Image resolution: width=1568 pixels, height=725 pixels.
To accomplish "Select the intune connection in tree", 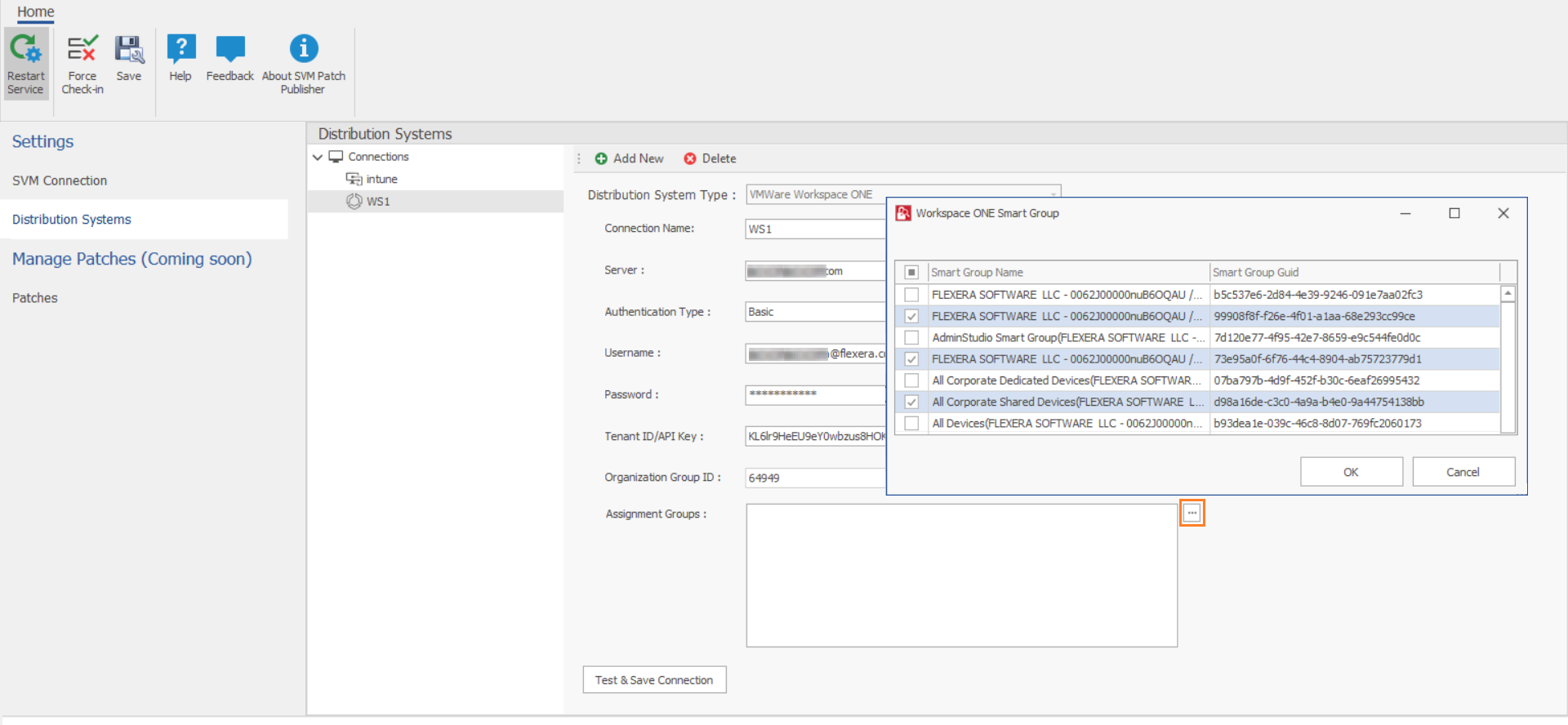I will [x=381, y=179].
